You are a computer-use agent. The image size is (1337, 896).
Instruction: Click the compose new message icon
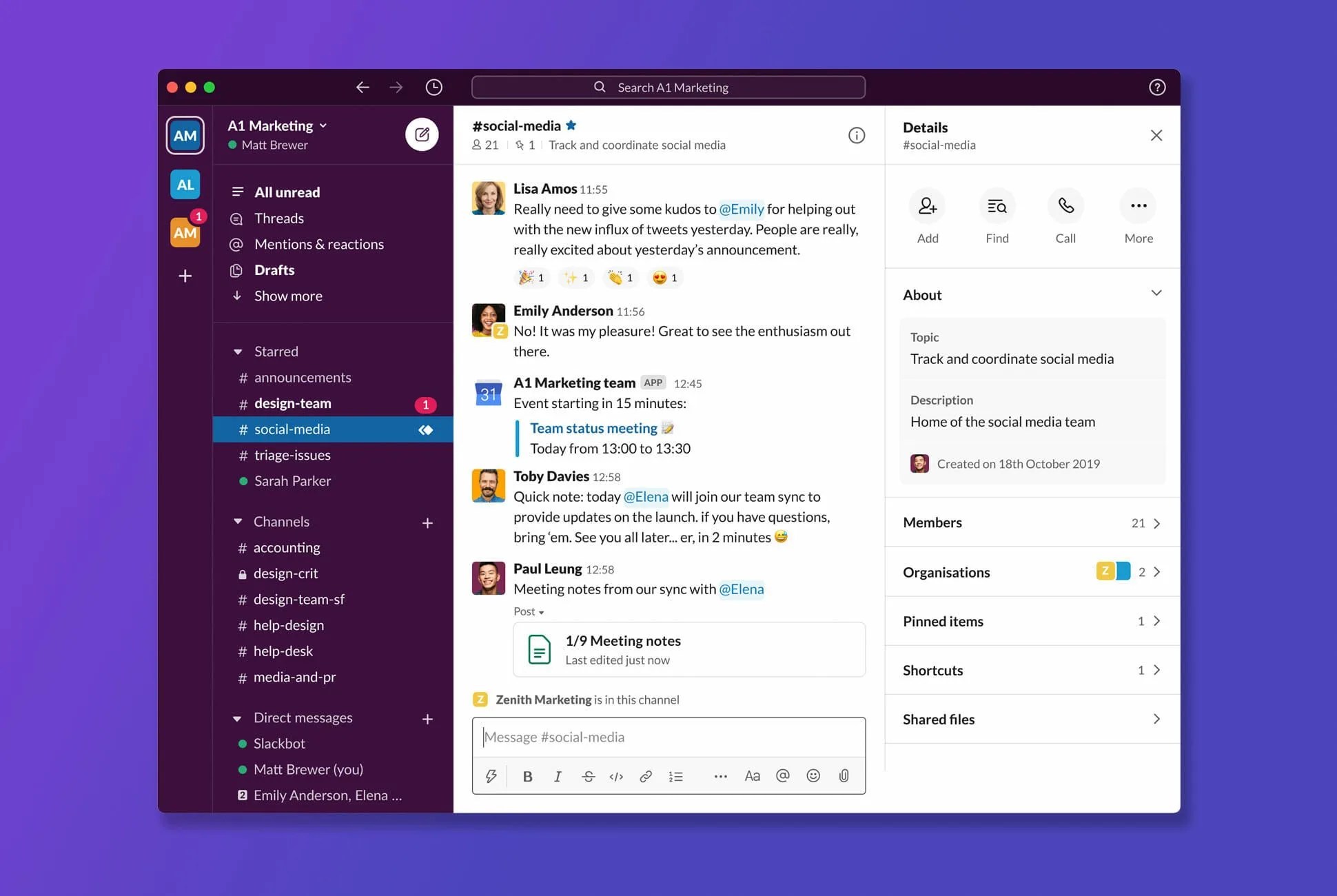pyautogui.click(x=422, y=134)
